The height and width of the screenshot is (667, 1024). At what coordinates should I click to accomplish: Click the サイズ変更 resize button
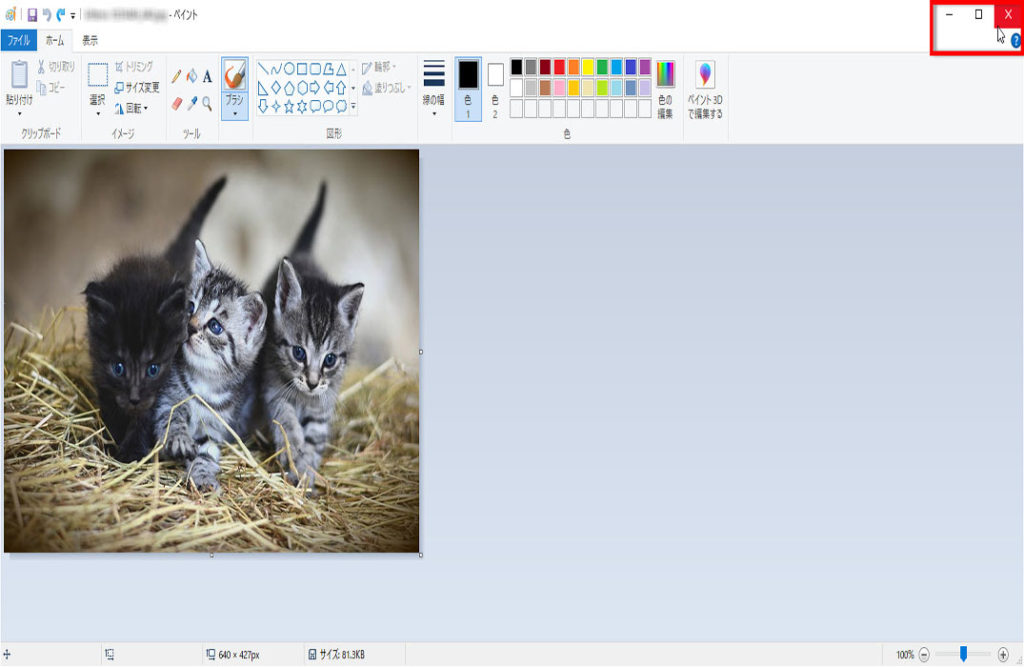coord(136,87)
